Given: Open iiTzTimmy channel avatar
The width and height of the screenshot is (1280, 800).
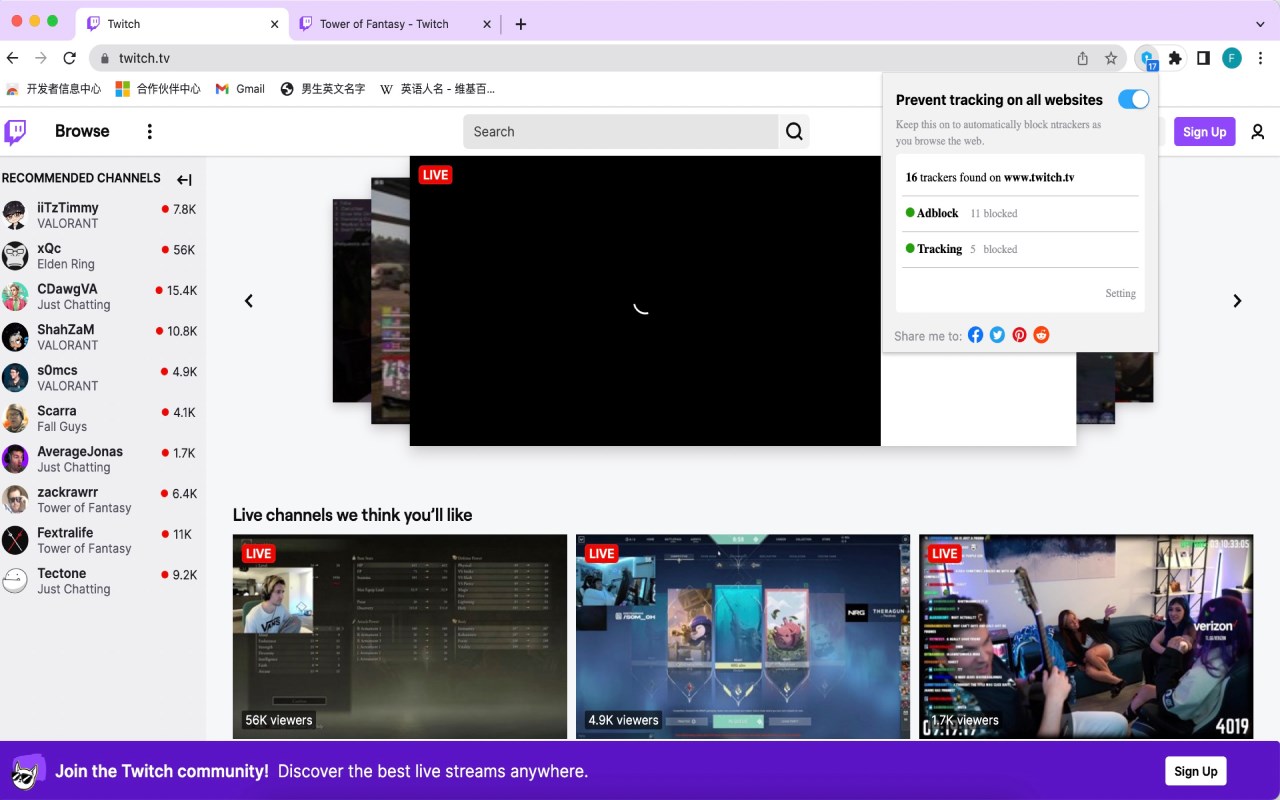Looking at the screenshot, I should (x=15, y=215).
